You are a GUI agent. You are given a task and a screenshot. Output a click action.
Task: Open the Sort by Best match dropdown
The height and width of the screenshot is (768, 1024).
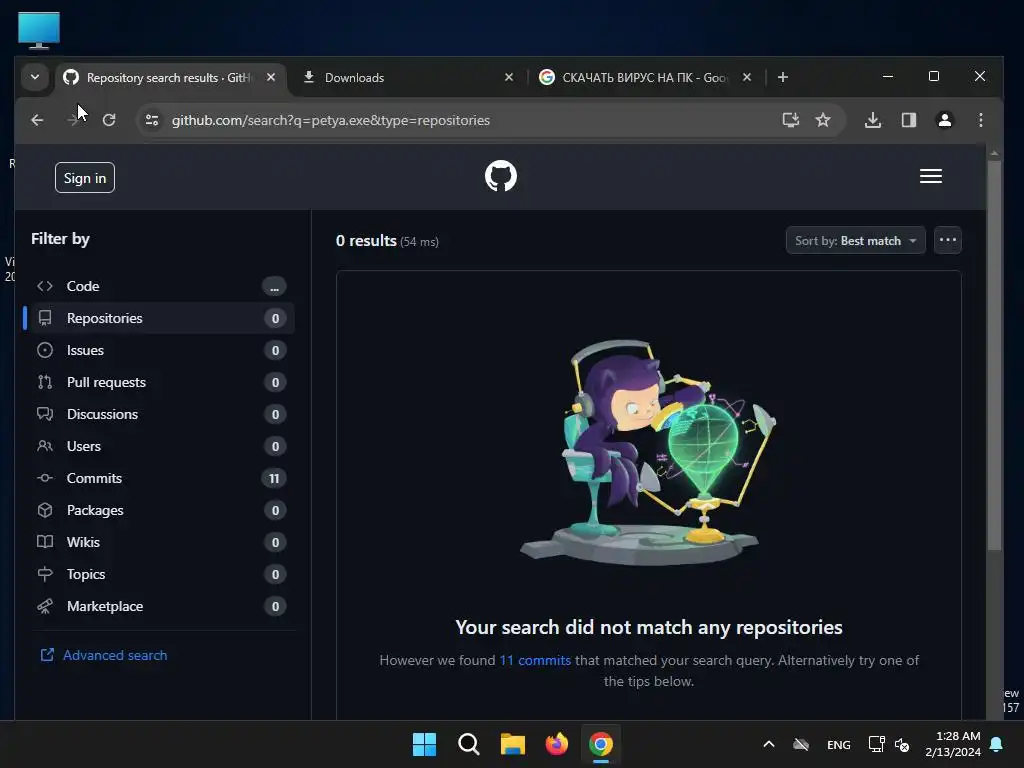[856, 240]
